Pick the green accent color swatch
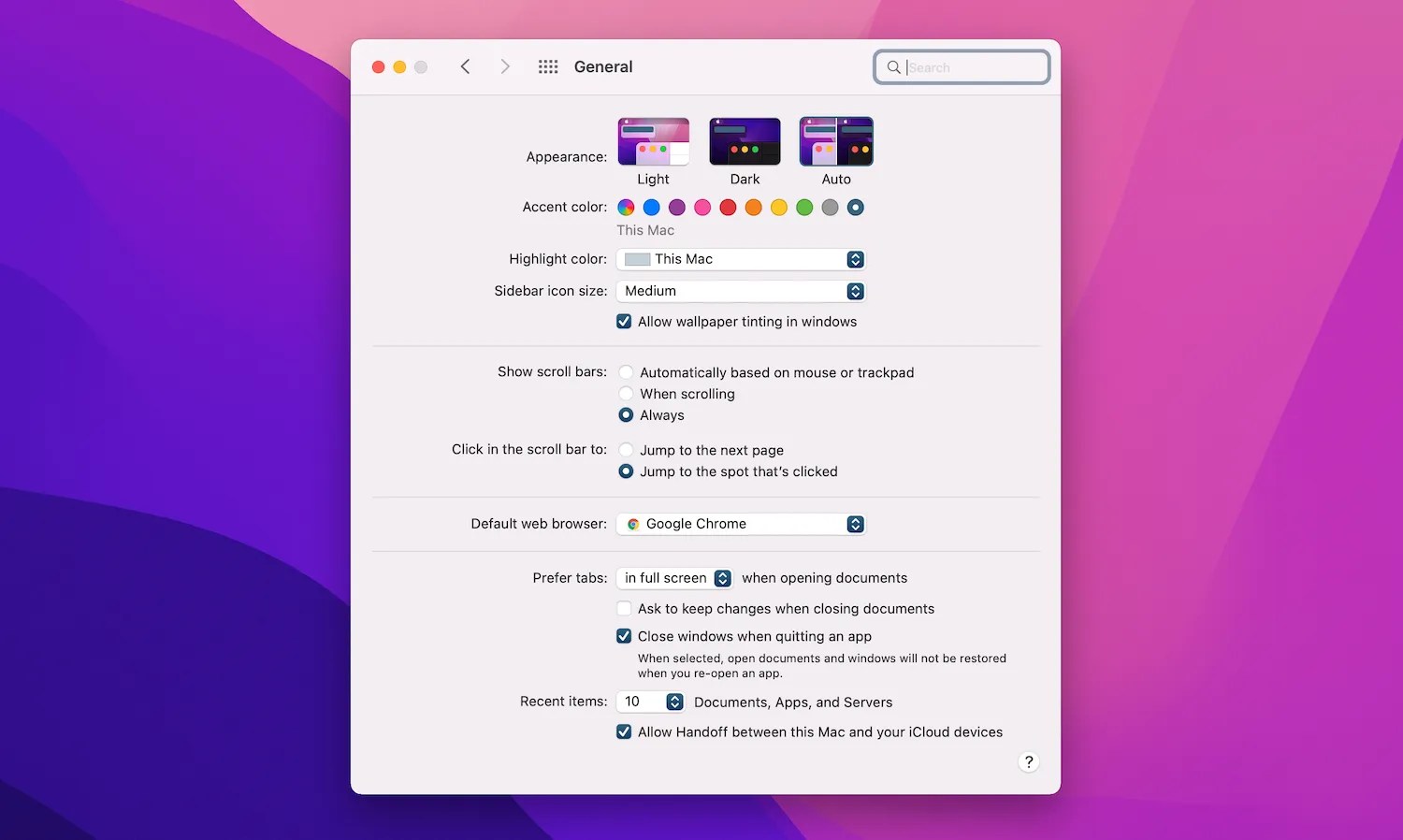 tap(804, 207)
